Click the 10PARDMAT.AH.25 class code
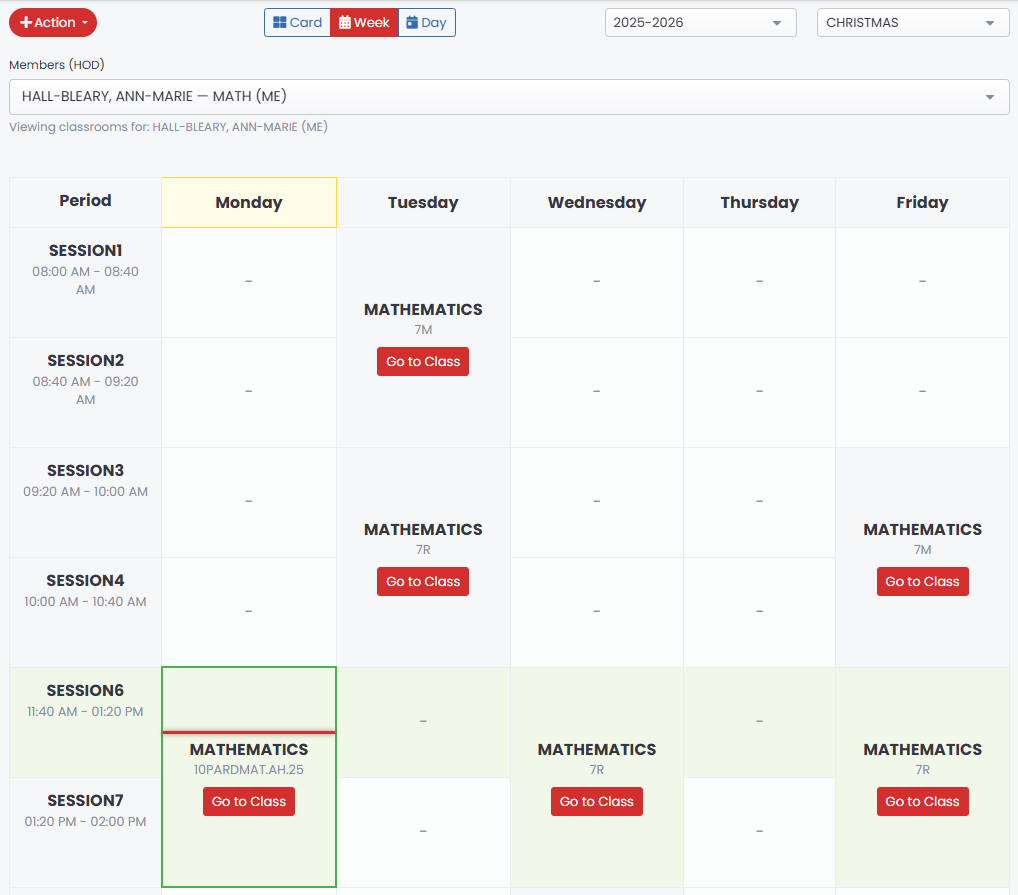 click(249, 770)
